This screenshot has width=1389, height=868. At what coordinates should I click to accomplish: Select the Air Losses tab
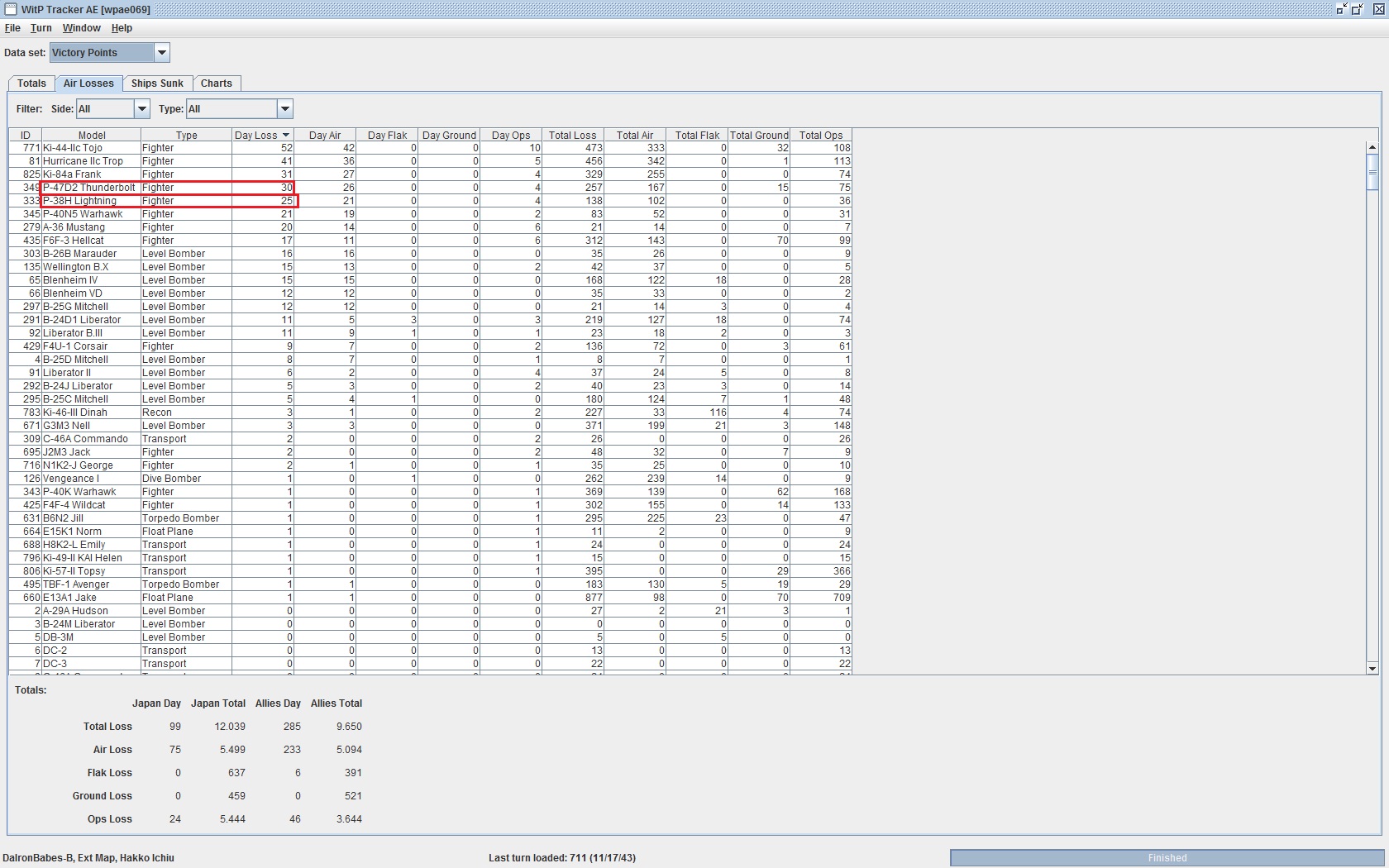(88, 83)
